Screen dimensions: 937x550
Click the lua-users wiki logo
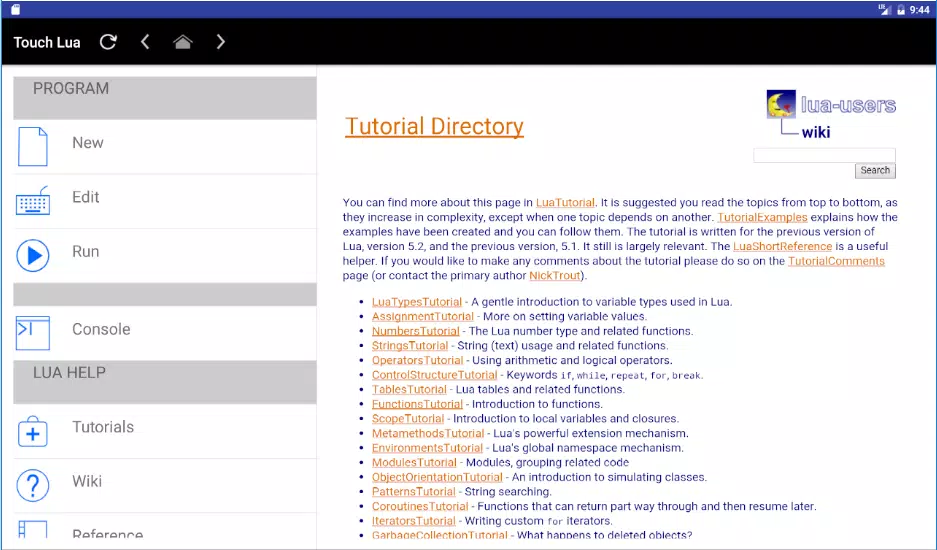(x=831, y=115)
